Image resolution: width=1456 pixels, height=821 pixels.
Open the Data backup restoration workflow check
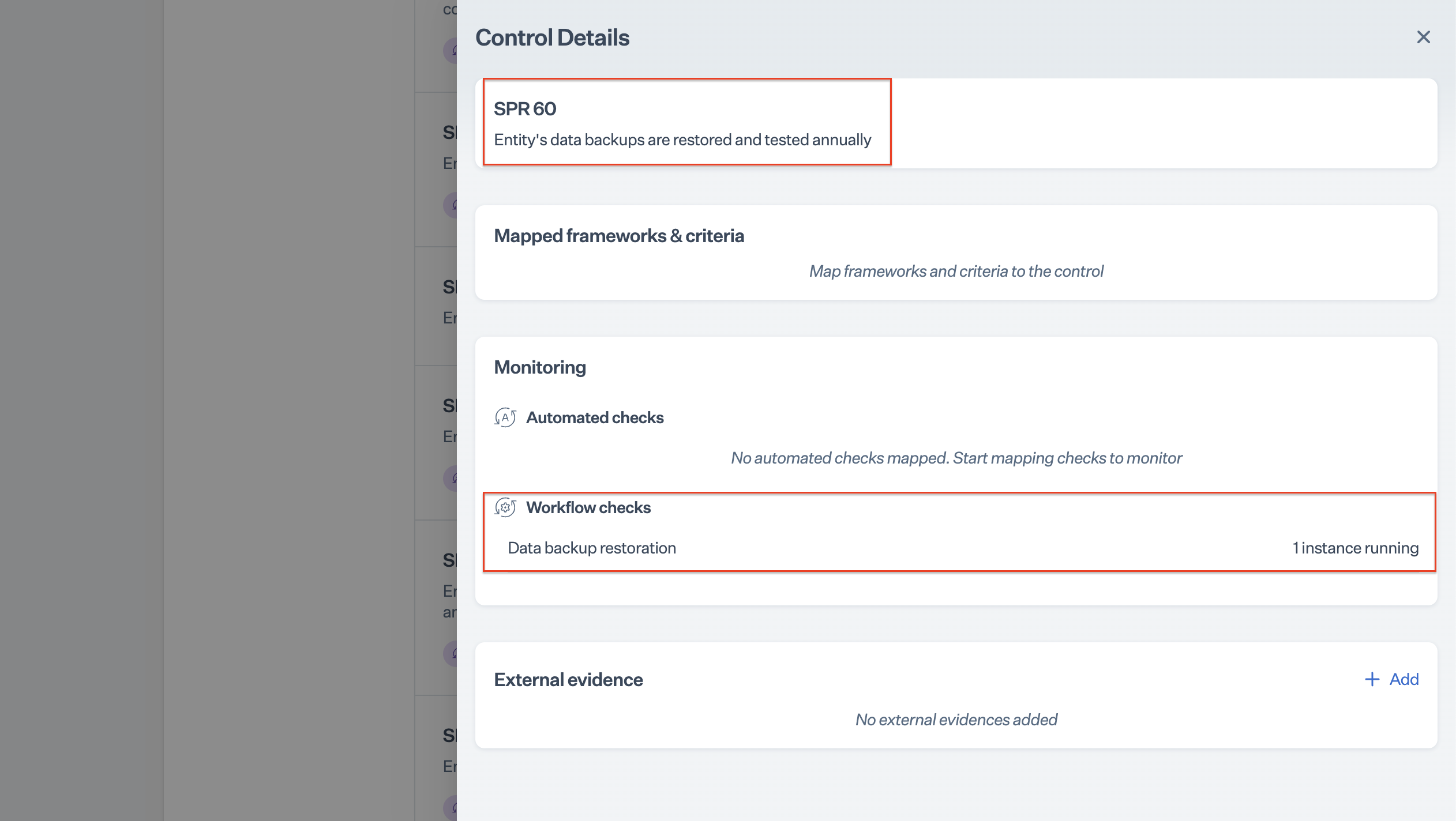coord(591,548)
